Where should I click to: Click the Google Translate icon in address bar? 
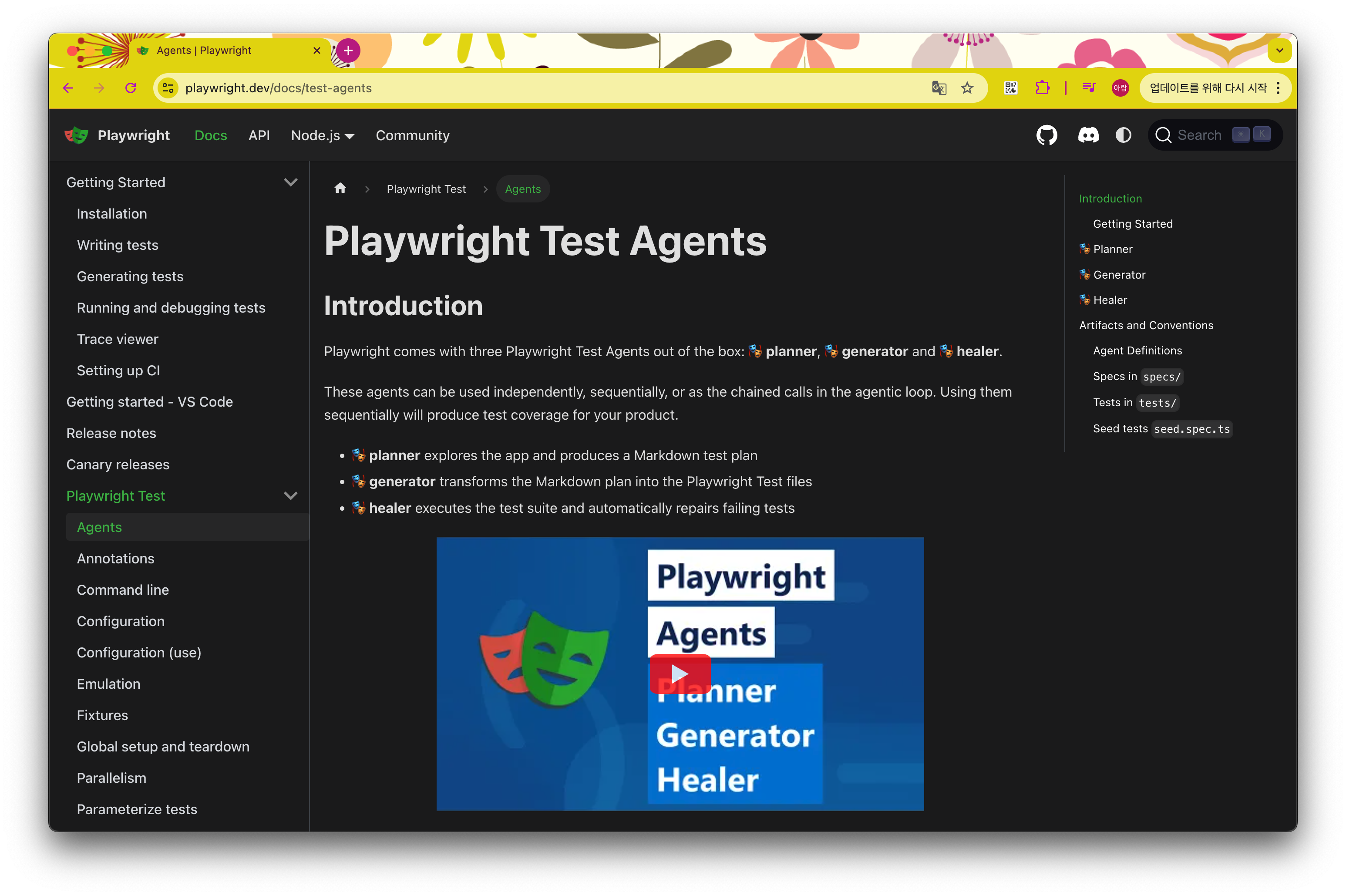(939, 88)
